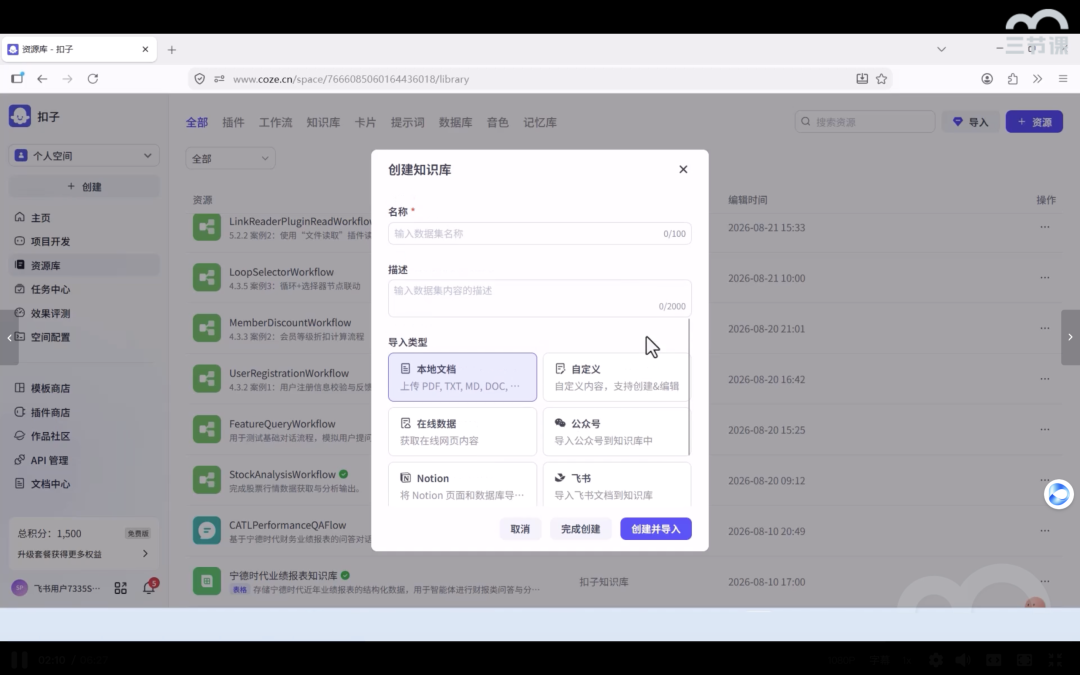Switch to the 提示词 tab
1080x675 pixels.
(x=407, y=123)
